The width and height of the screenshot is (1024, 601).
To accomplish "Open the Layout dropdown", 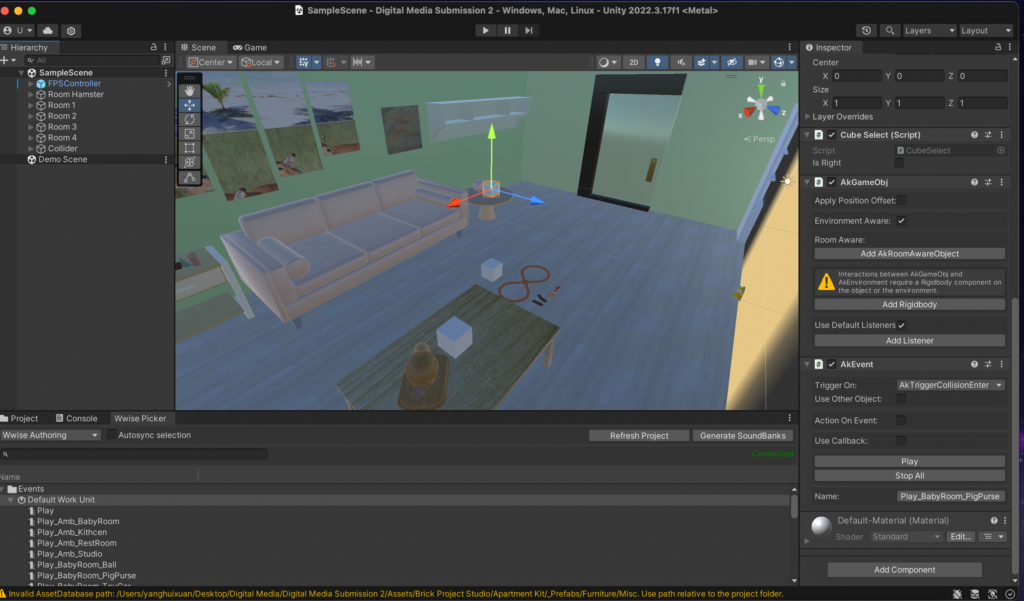I will point(985,31).
